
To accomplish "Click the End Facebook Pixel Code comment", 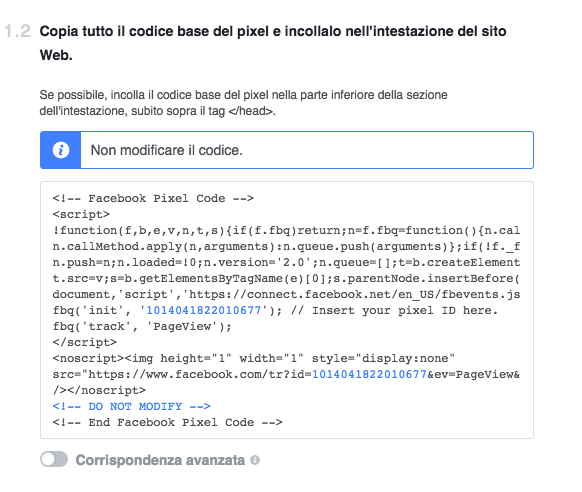I will point(167,422).
